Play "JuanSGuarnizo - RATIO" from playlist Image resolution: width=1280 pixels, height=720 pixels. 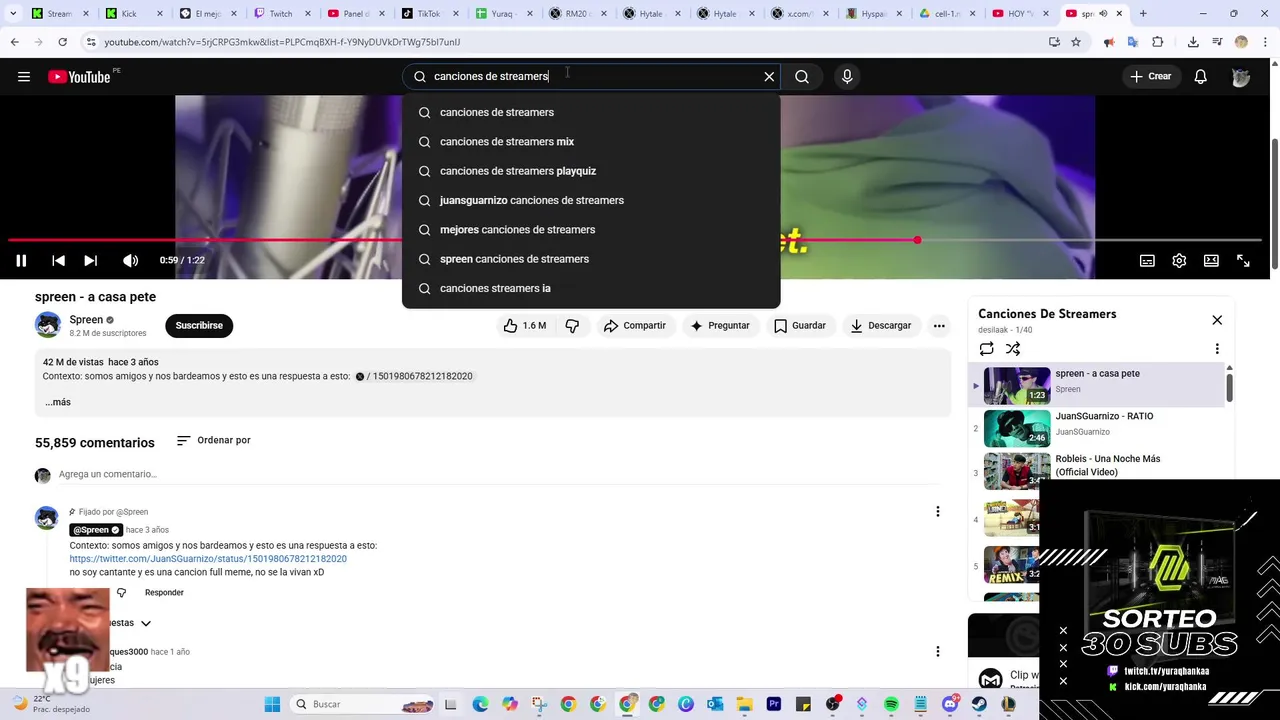click(x=1097, y=429)
